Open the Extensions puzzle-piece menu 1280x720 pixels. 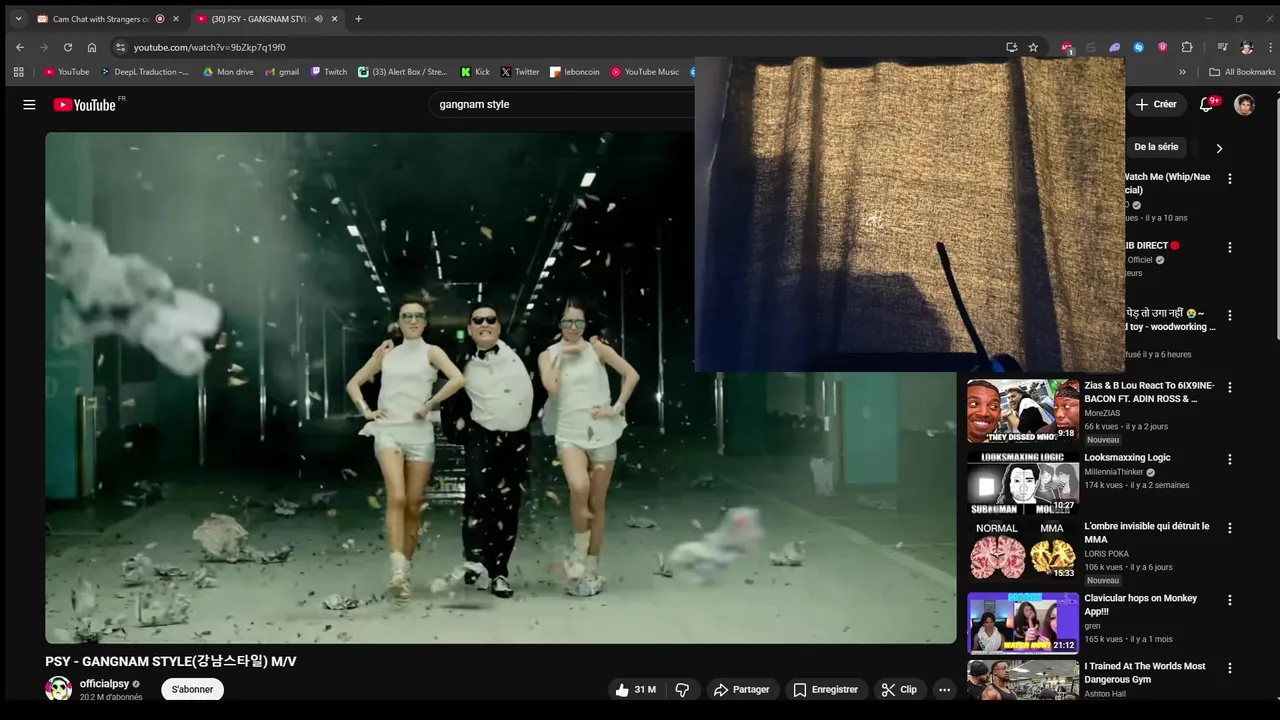(x=1187, y=47)
